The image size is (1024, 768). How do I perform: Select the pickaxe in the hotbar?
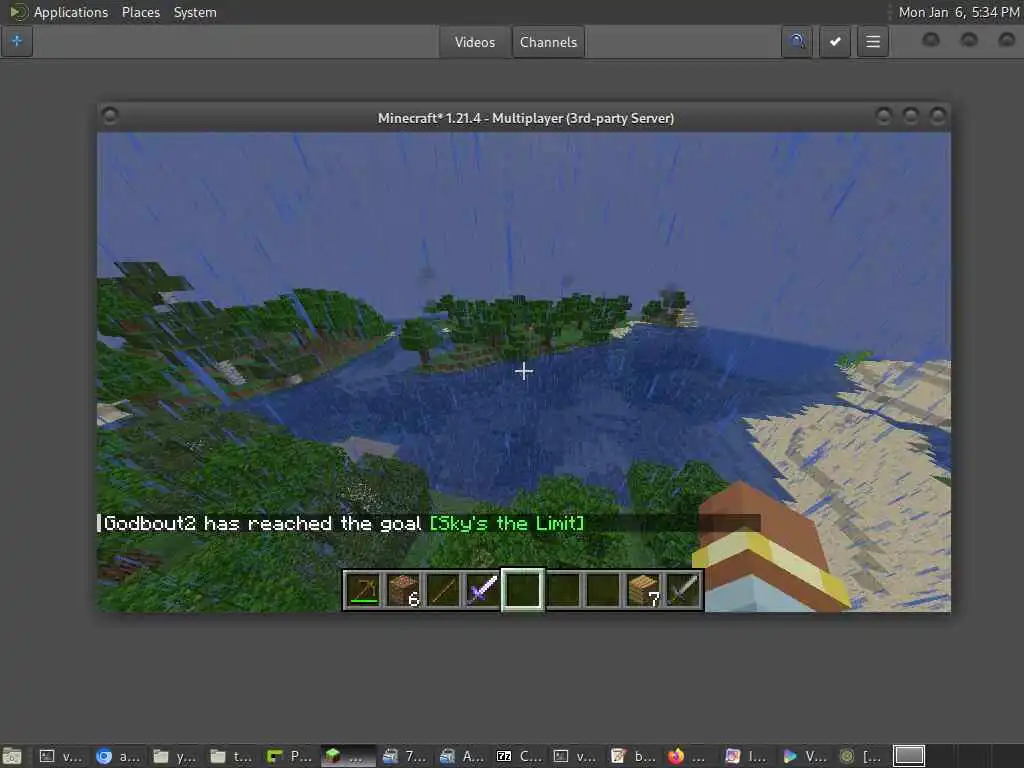(363, 590)
